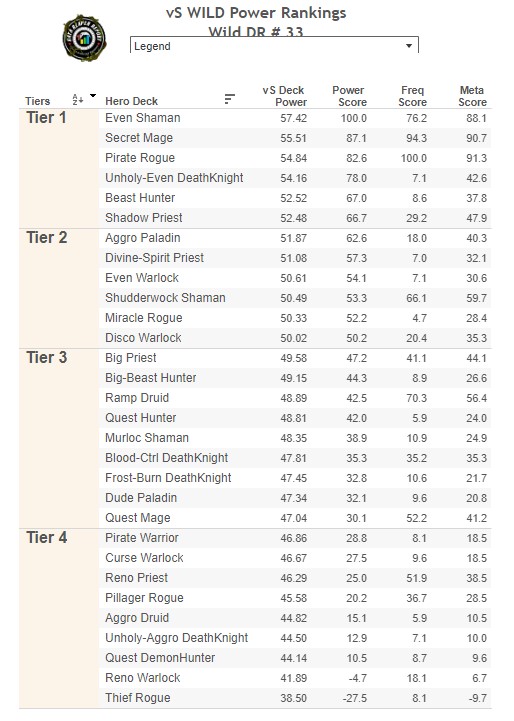Select the Tier 3 group label
Viewport: 514px width, 721px height.
click(46, 358)
